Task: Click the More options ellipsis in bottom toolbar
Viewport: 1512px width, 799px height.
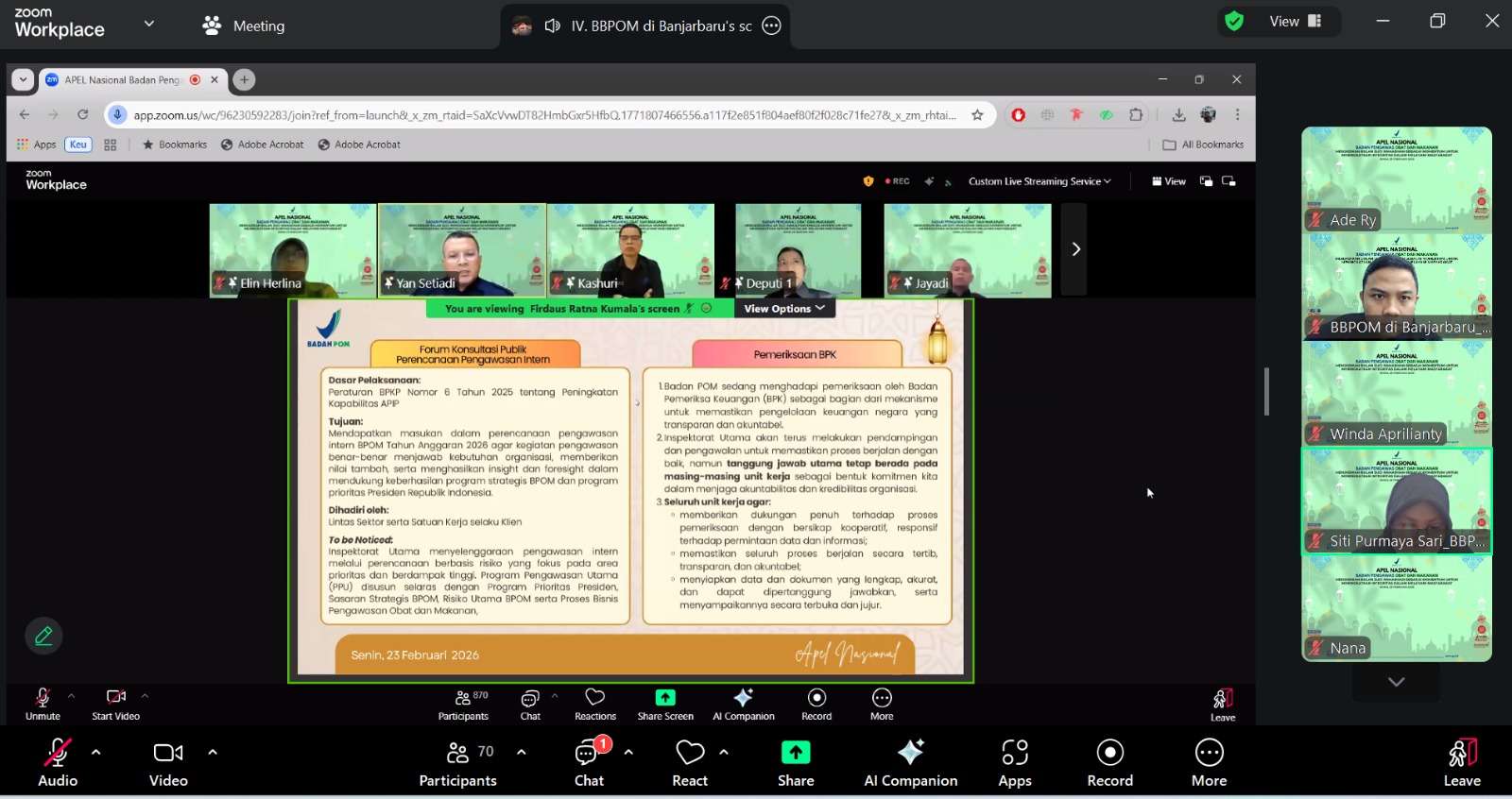Action: (1209, 763)
